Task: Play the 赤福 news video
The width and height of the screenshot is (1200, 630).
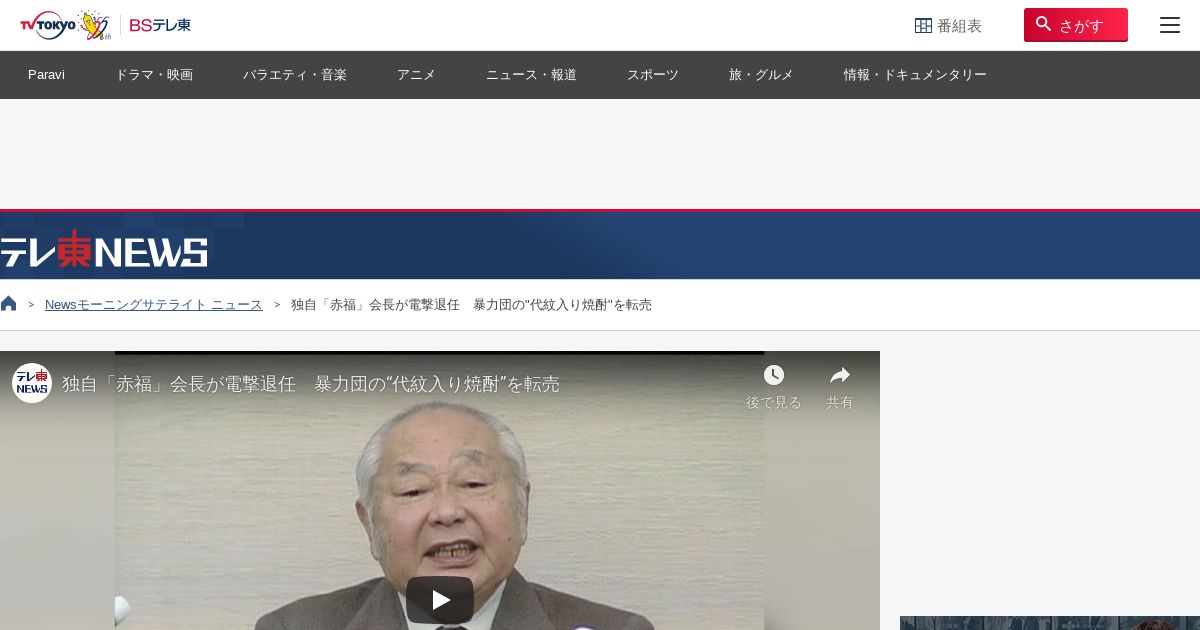Action: (x=440, y=599)
